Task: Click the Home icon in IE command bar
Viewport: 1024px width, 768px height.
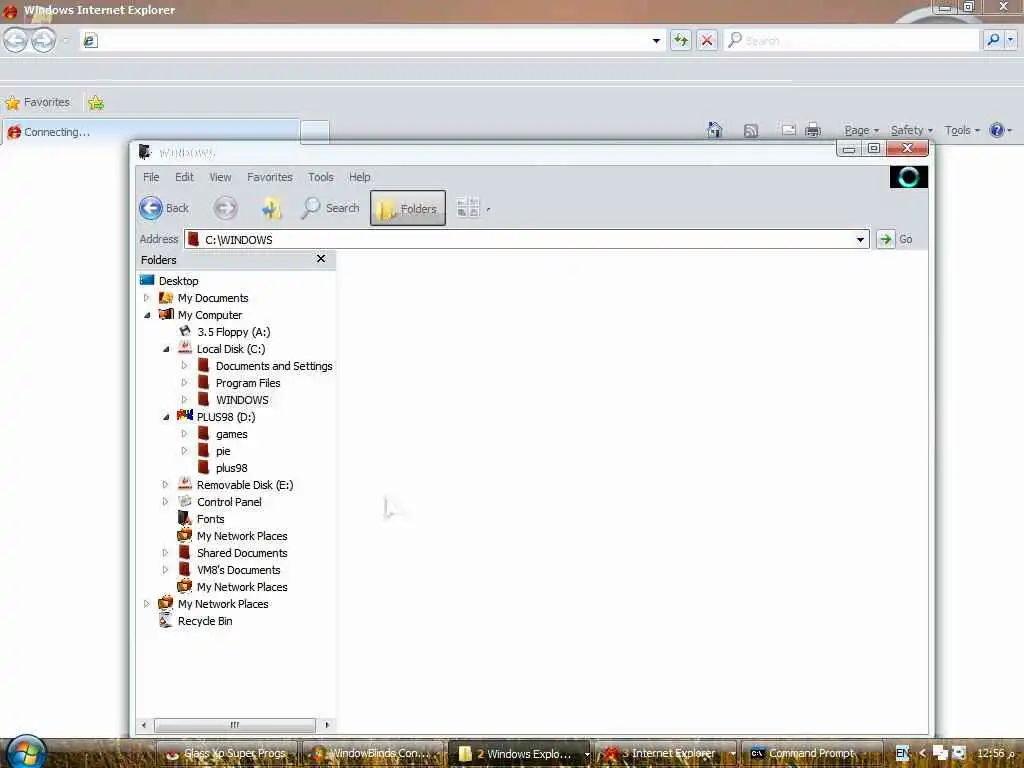Action: click(715, 130)
